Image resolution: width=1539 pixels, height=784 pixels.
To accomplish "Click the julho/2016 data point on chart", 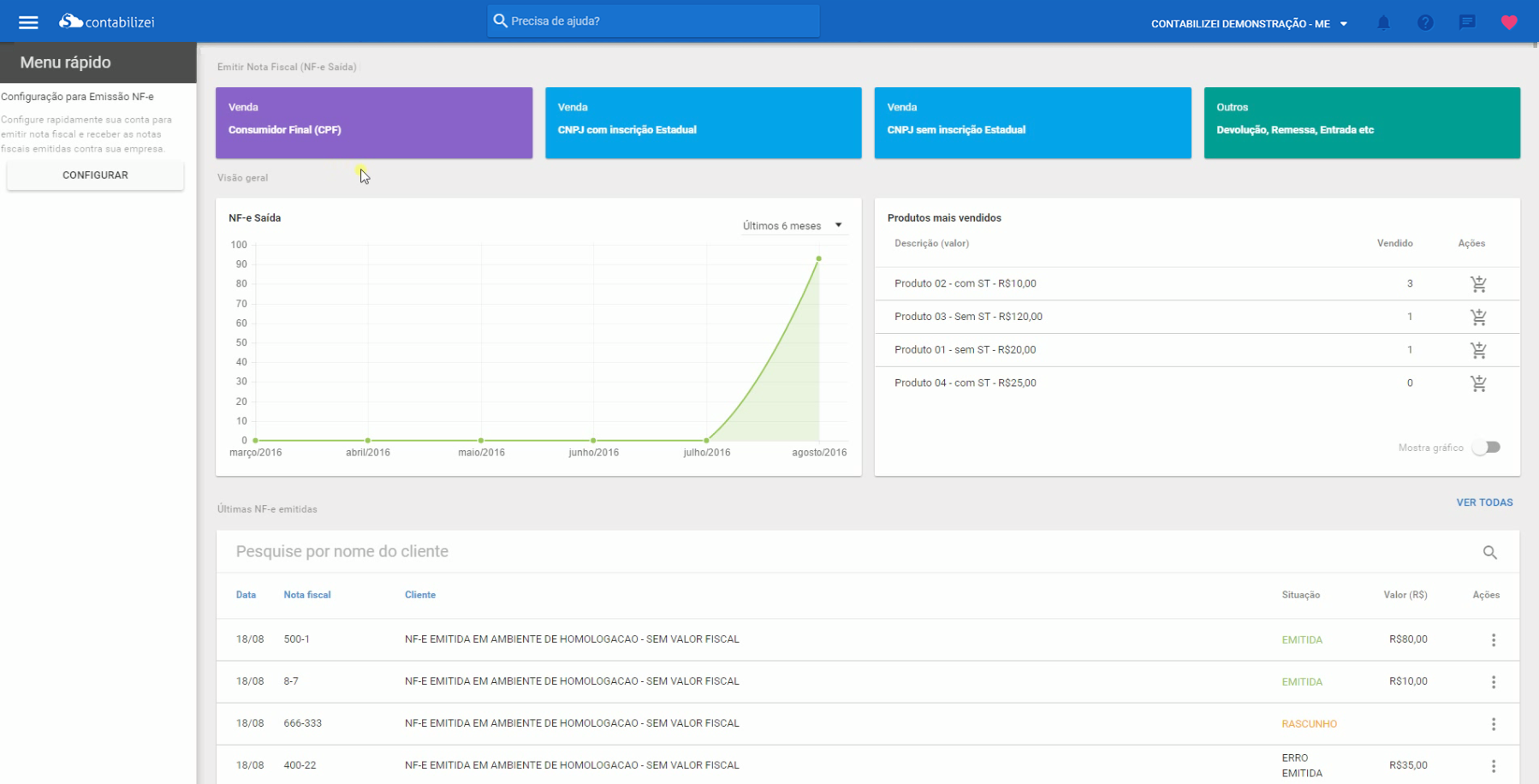I will [706, 441].
